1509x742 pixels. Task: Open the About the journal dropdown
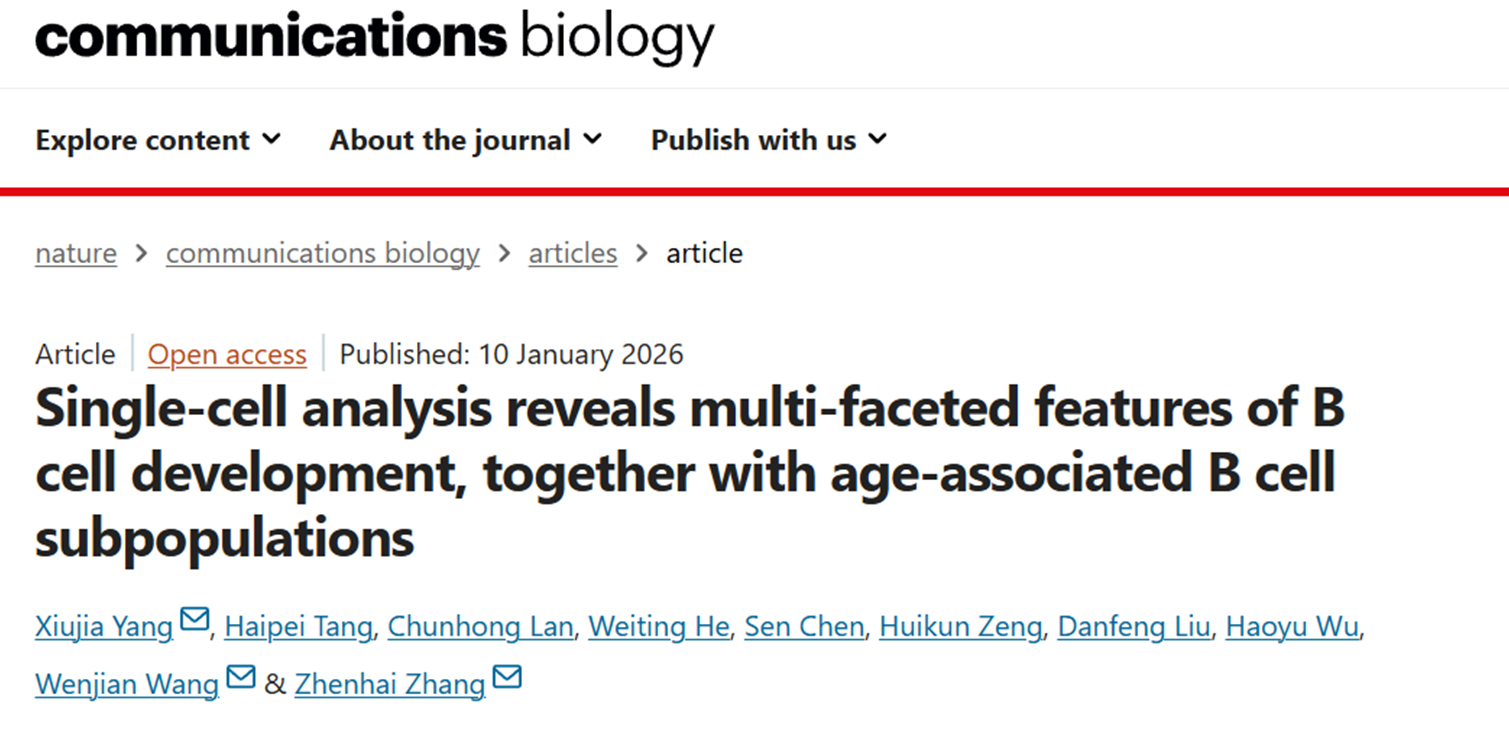[466, 140]
